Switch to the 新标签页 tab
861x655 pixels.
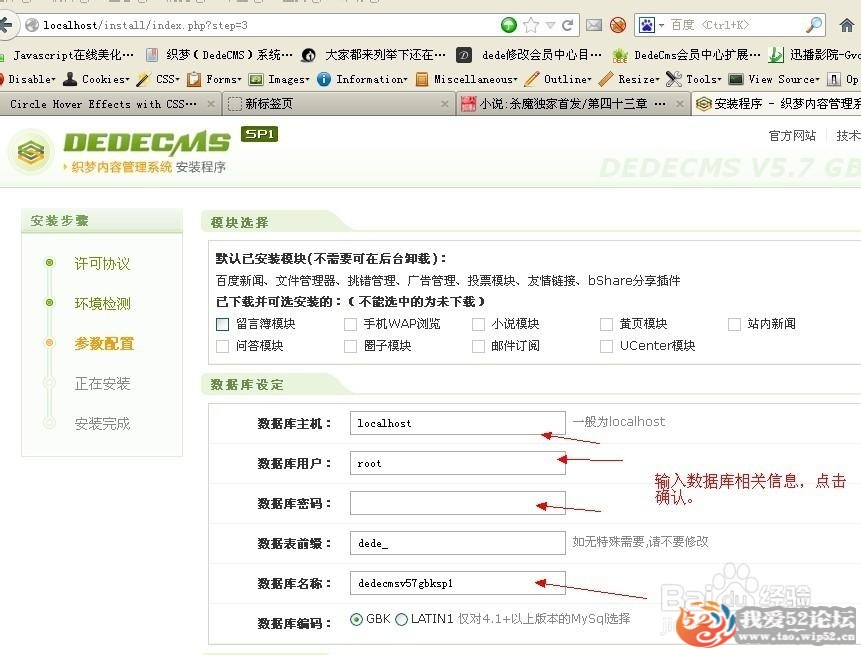pyautogui.click(x=338, y=104)
